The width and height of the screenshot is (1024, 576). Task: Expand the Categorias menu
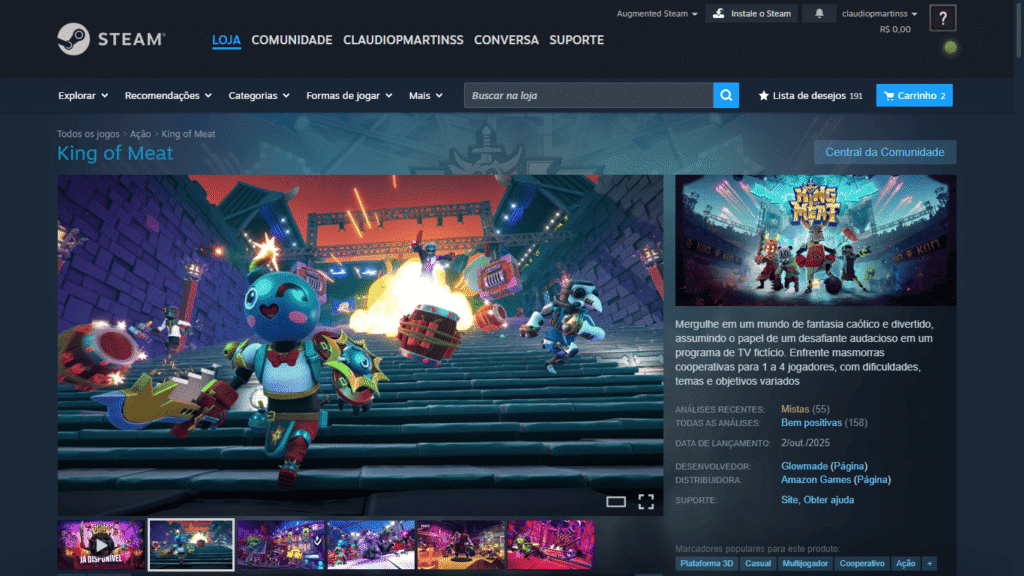258,96
